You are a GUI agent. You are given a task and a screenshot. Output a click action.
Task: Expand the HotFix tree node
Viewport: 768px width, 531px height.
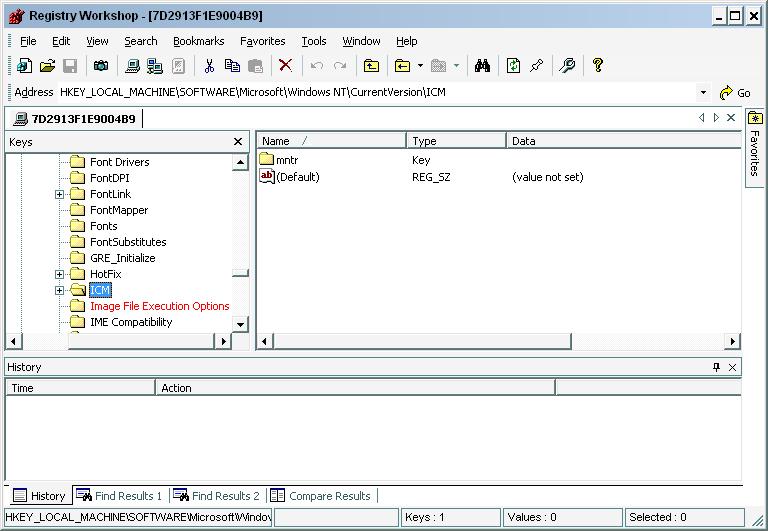(60, 274)
